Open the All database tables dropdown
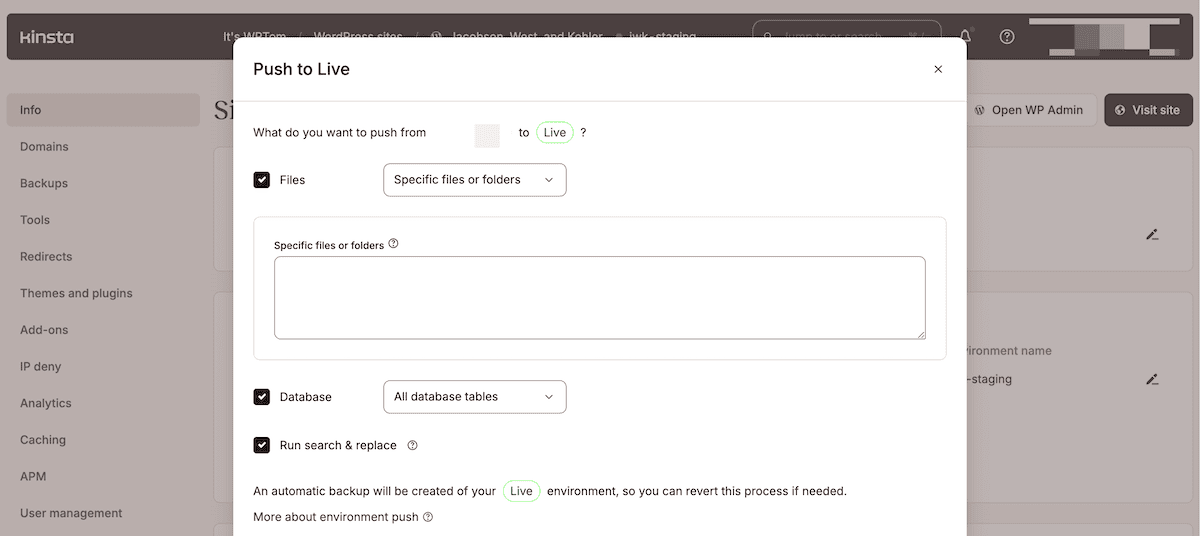 coord(475,397)
